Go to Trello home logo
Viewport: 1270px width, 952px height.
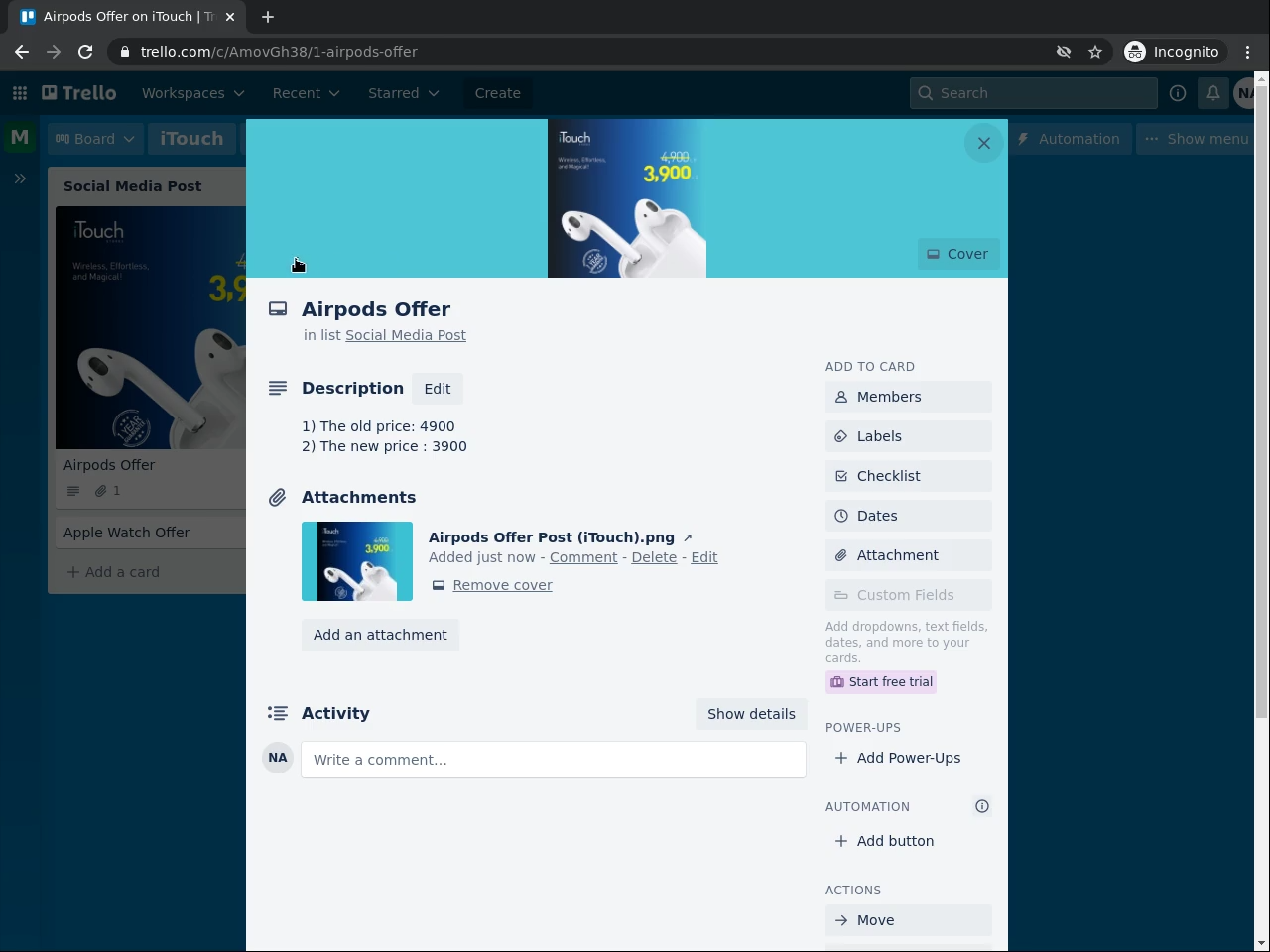pos(79,93)
